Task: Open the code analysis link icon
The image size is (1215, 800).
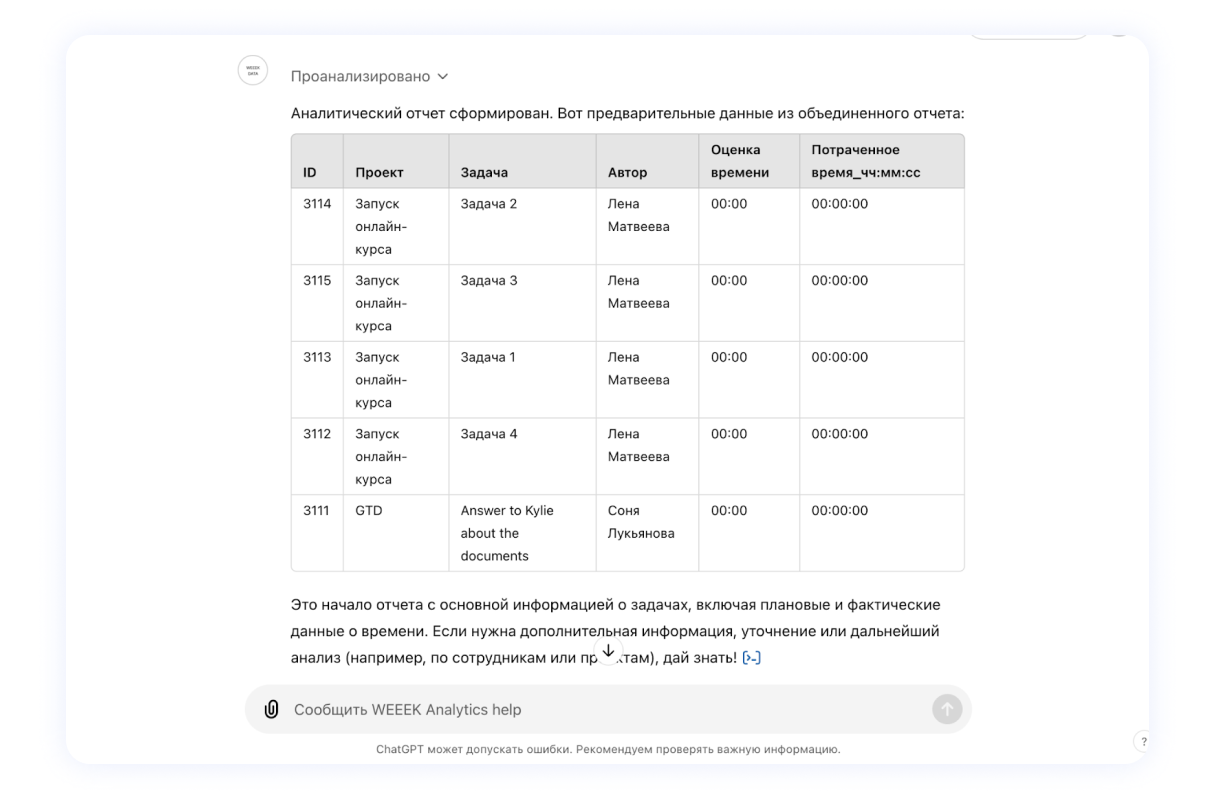Action: point(752,659)
